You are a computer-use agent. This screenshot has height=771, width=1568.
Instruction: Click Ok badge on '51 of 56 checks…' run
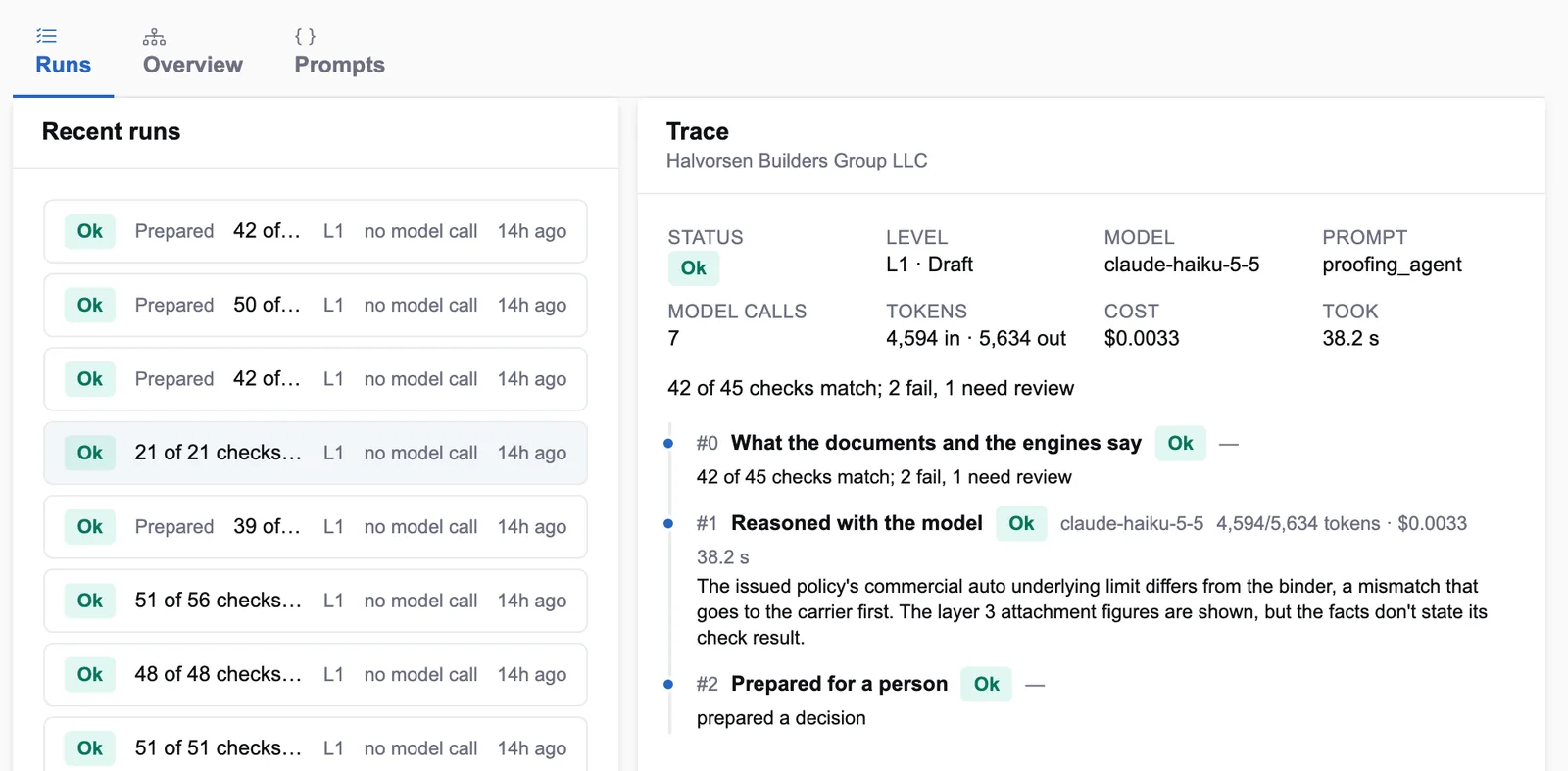[x=90, y=601]
